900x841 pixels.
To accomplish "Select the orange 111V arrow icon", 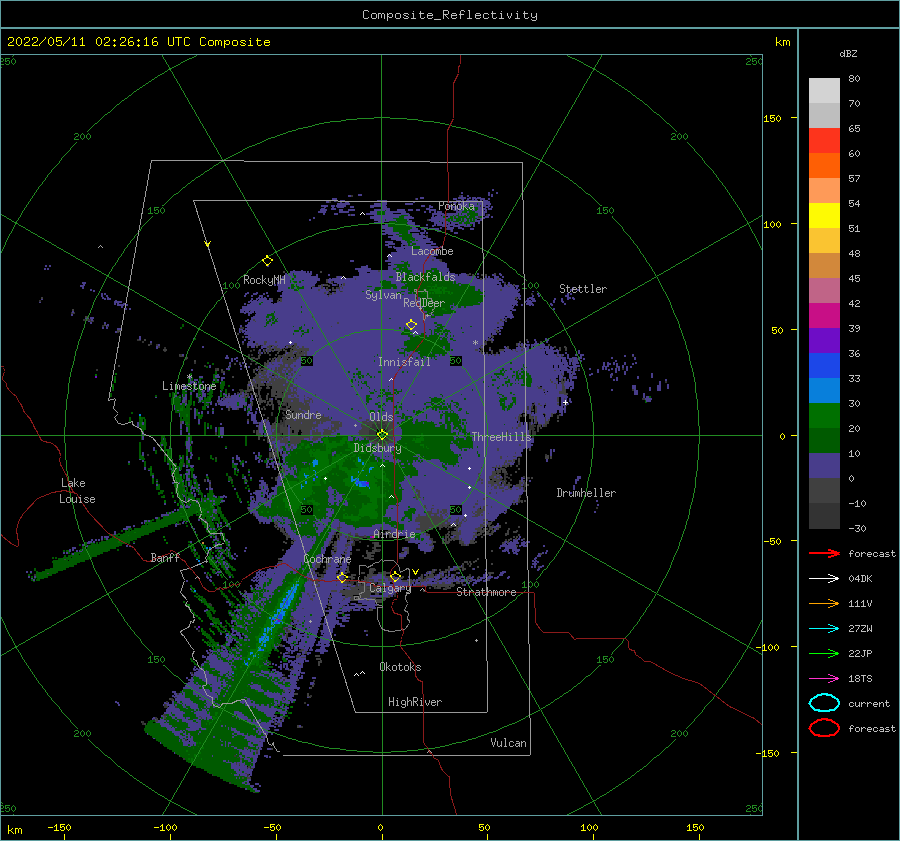I will 824,603.
